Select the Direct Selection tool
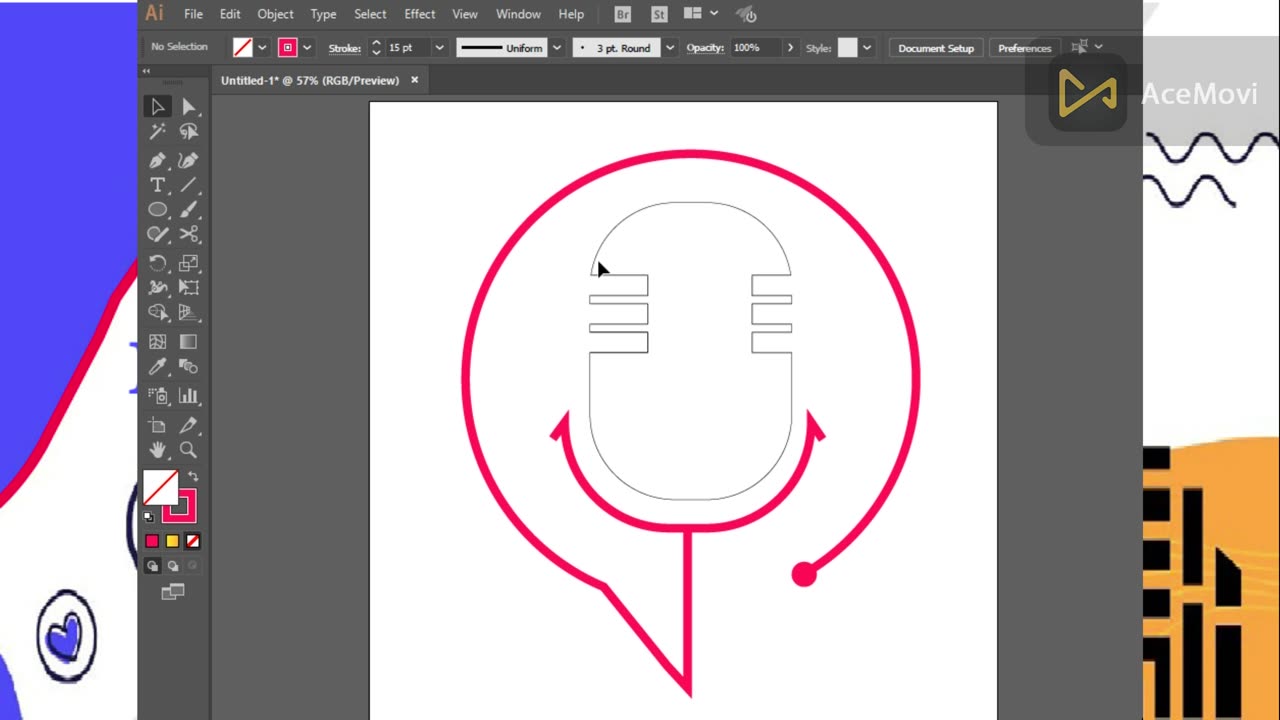The width and height of the screenshot is (1280, 720). tap(188, 107)
